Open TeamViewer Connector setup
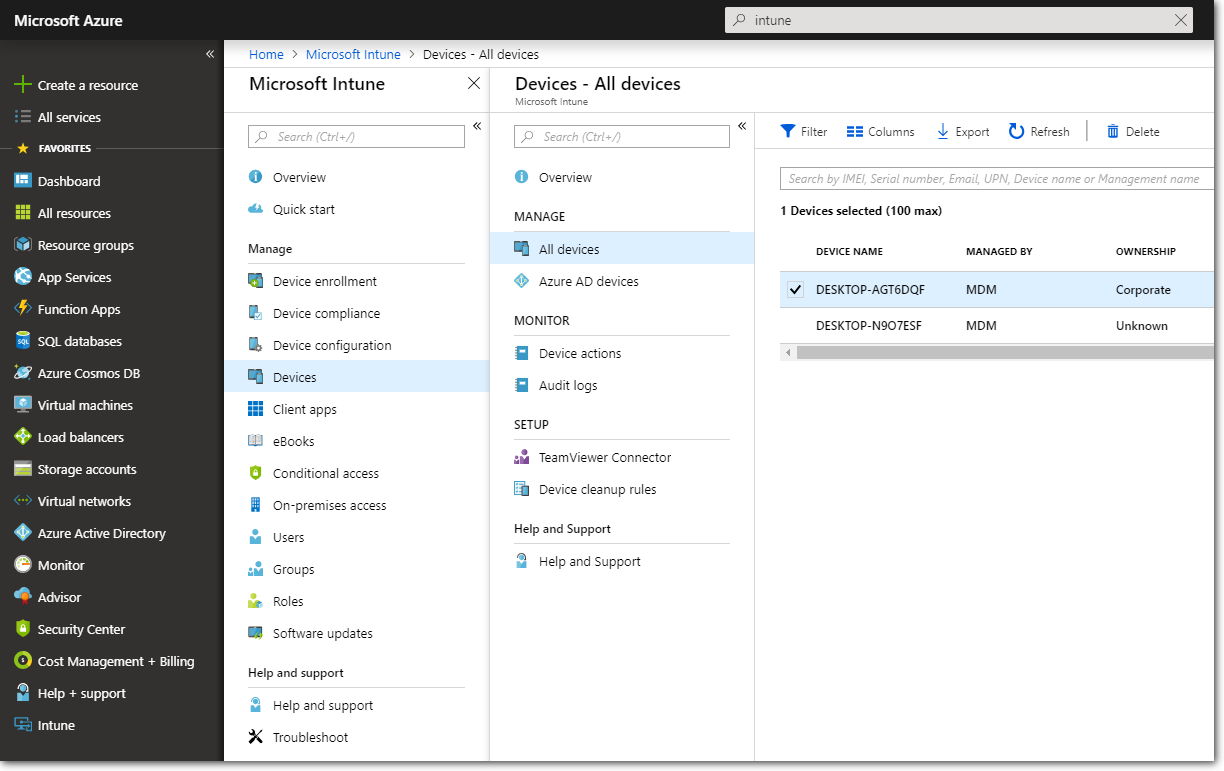This screenshot has width=1224, height=771. point(604,457)
